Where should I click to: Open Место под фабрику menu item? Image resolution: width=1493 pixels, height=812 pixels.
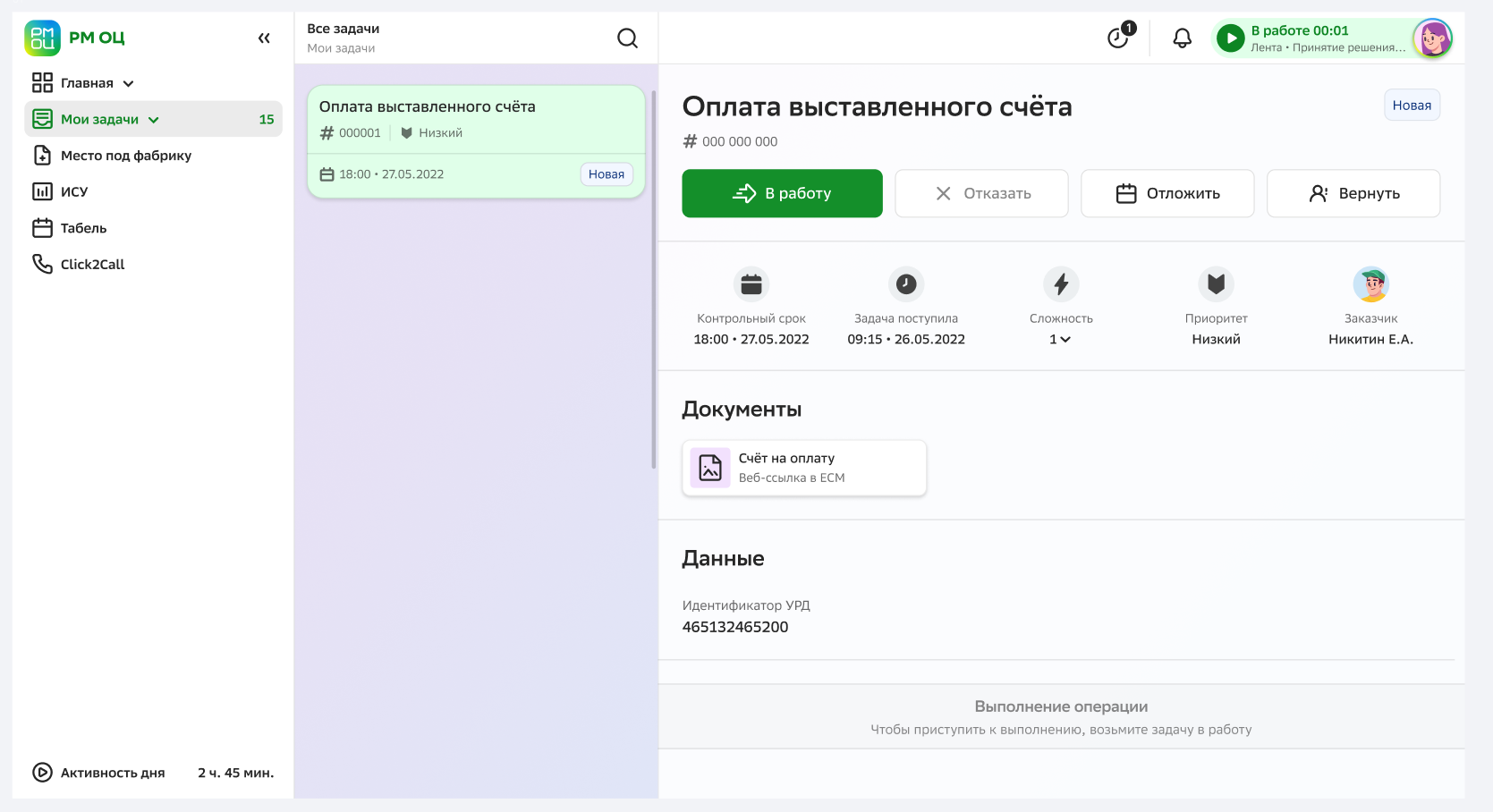click(x=125, y=156)
